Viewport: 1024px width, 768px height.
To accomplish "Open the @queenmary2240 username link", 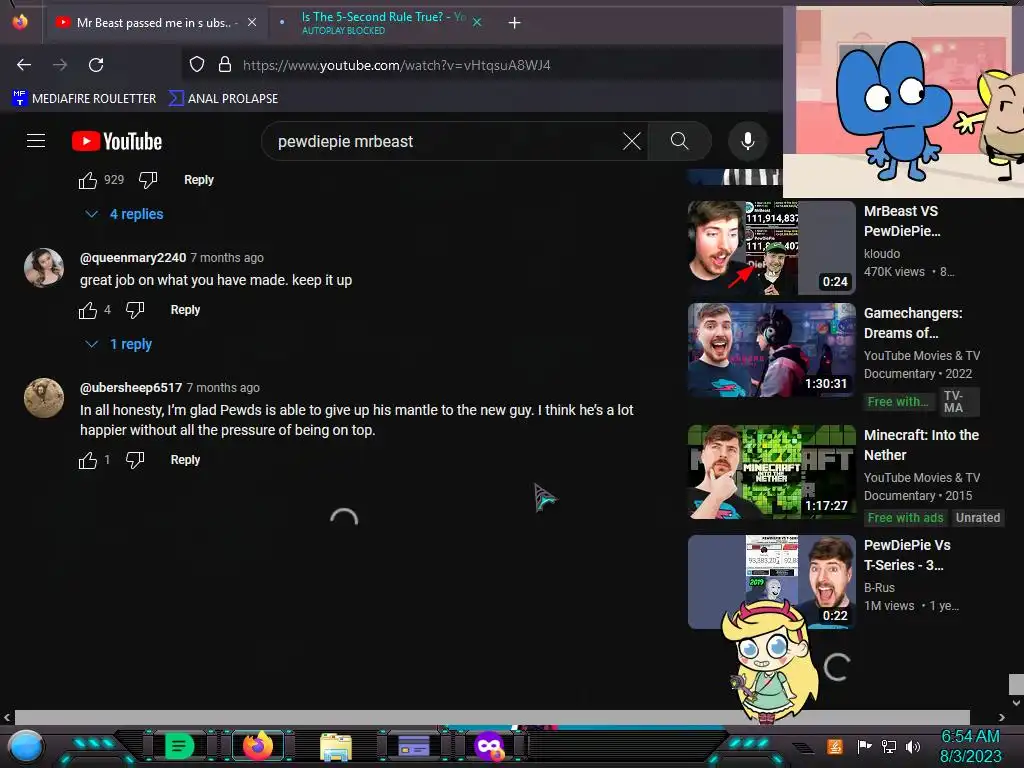I will 133,258.
